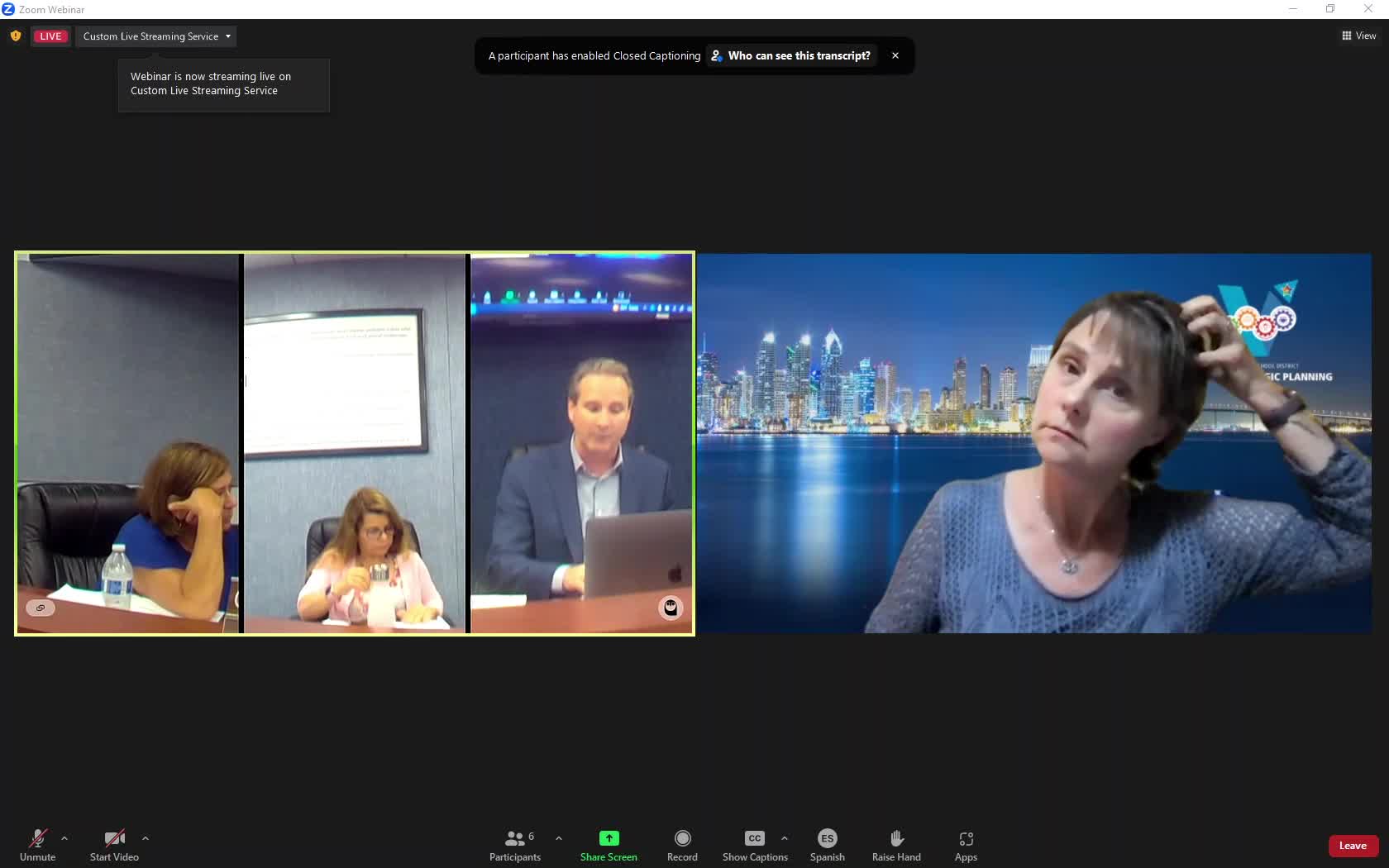Image resolution: width=1389 pixels, height=868 pixels.
Task: Open Spanish interpretation language icon
Action: pyautogui.click(x=827, y=838)
